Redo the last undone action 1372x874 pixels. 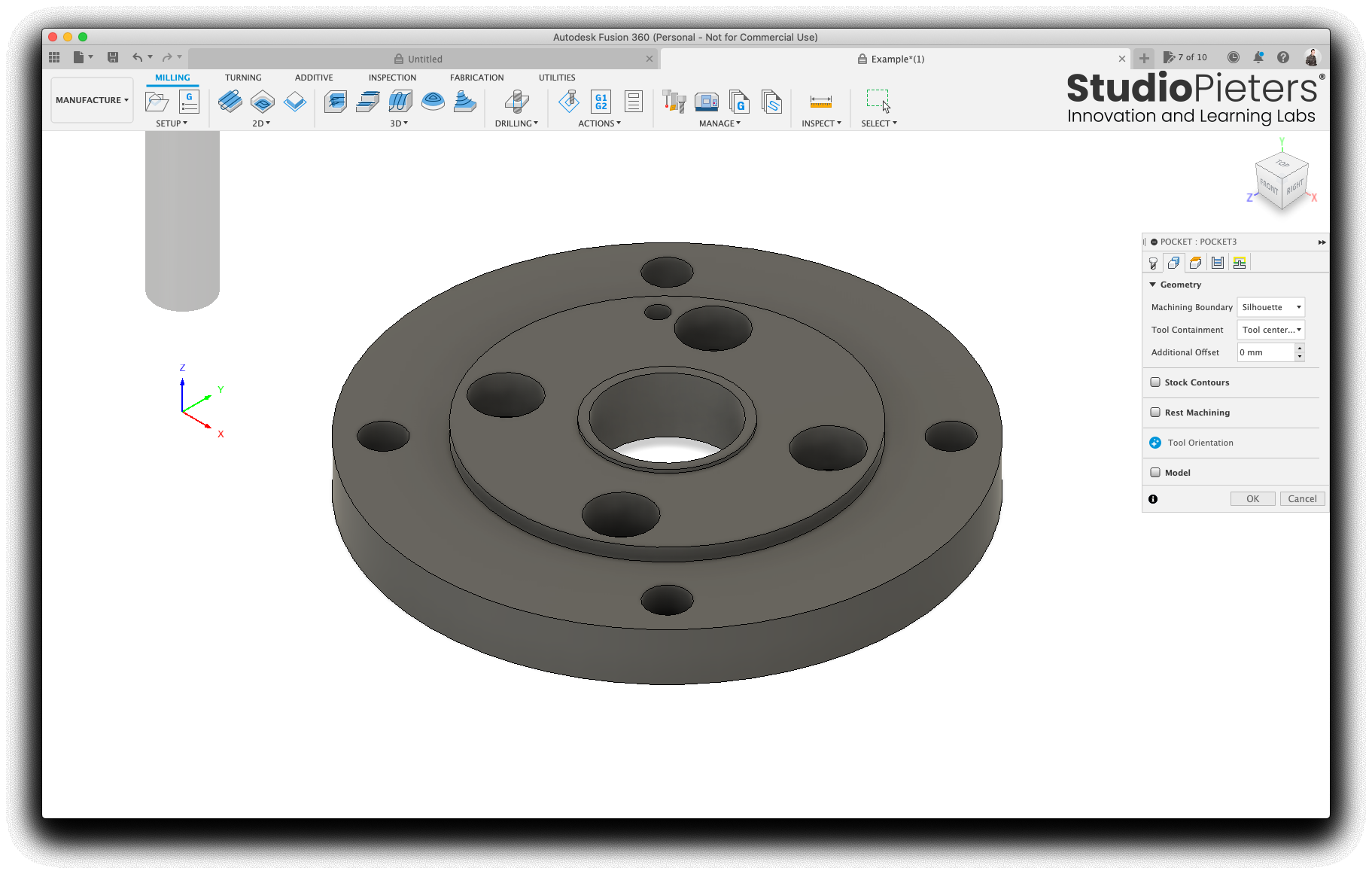click(x=167, y=57)
